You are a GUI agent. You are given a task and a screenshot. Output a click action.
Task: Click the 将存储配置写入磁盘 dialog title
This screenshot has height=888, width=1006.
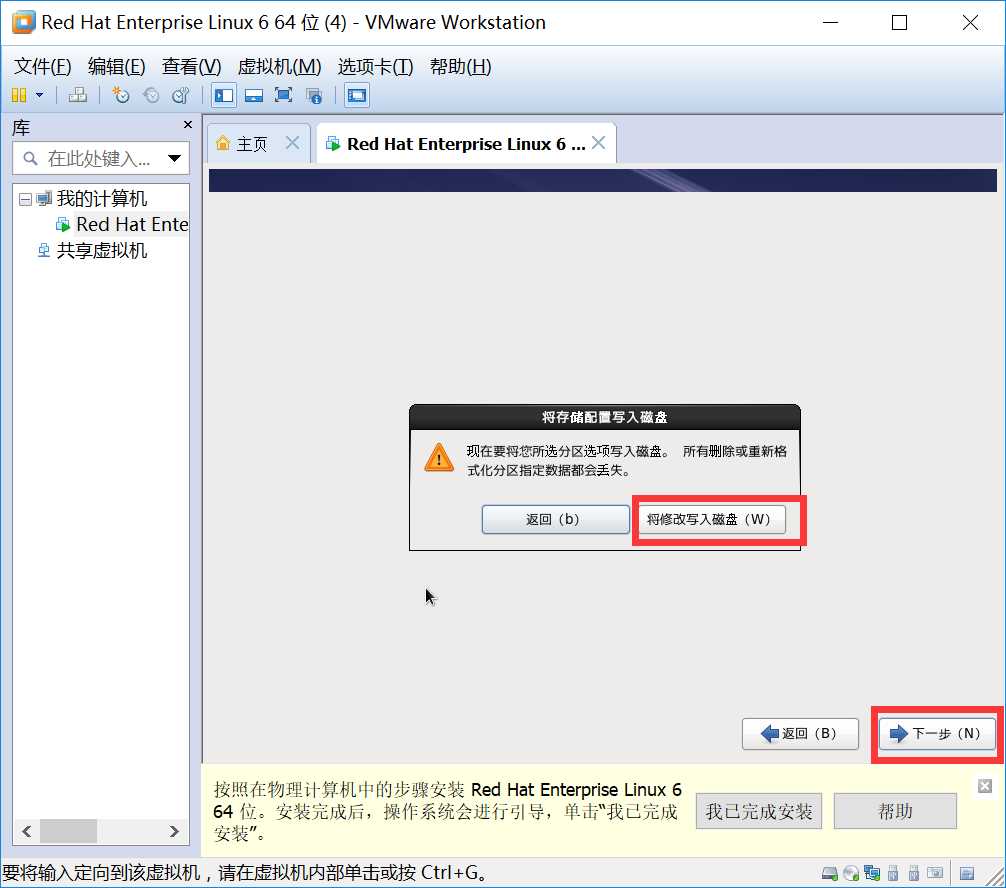coord(604,417)
